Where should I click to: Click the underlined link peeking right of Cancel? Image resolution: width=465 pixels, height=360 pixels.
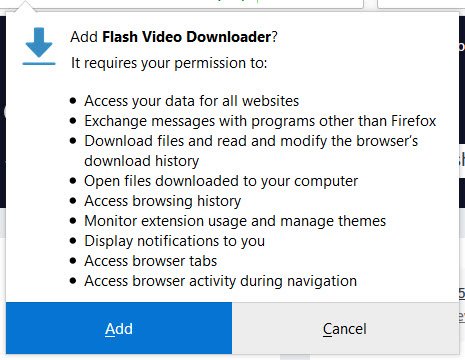462,316
